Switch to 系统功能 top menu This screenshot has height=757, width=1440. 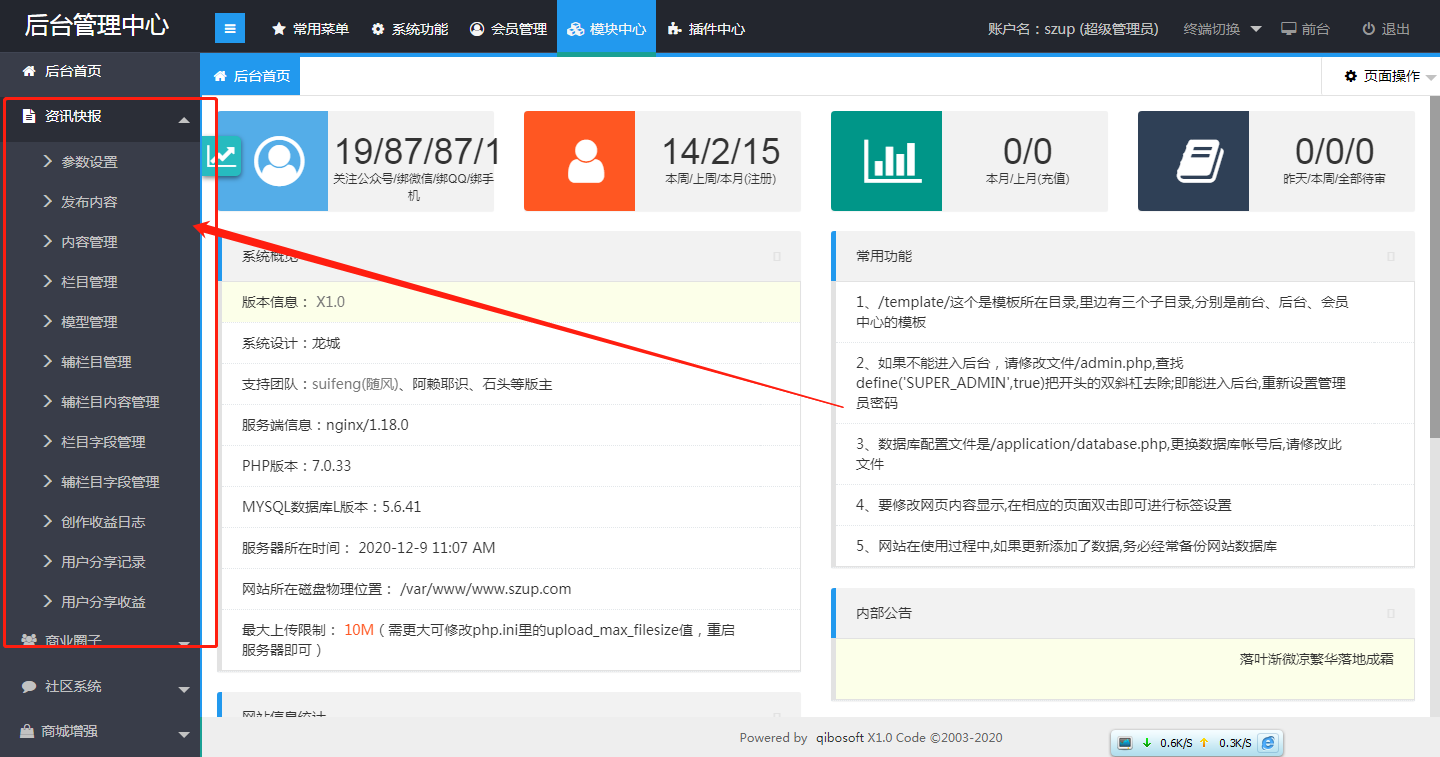coord(409,29)
